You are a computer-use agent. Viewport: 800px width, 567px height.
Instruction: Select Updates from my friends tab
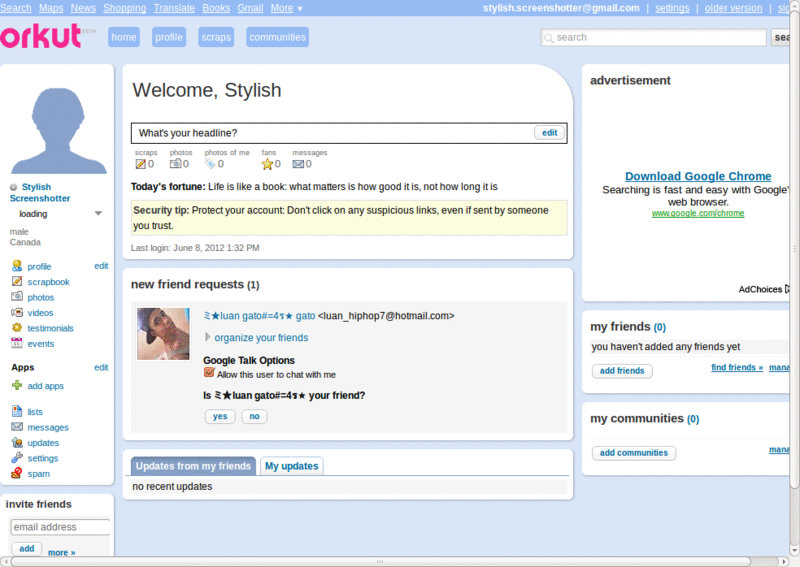point(193,465)
